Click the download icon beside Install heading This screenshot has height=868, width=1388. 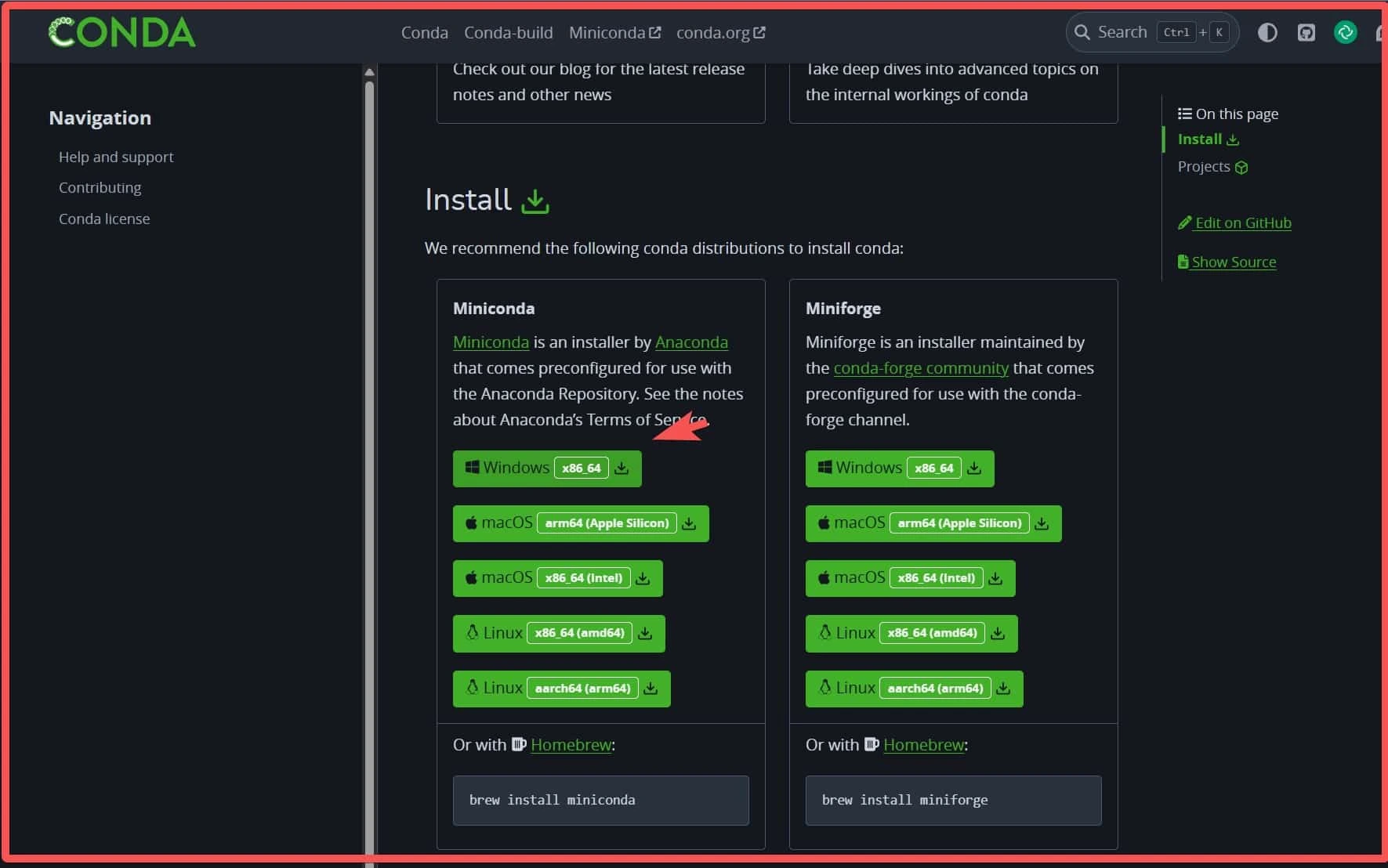[535, 201]
